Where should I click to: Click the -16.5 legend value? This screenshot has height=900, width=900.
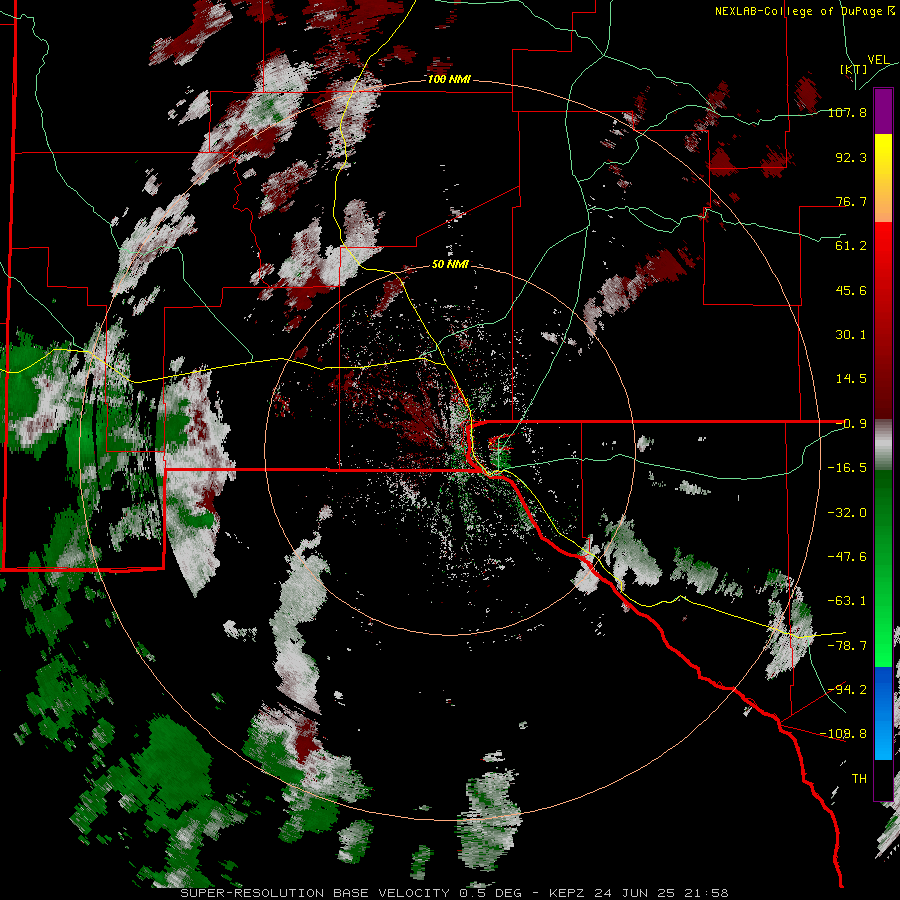[x=847, y=468]
